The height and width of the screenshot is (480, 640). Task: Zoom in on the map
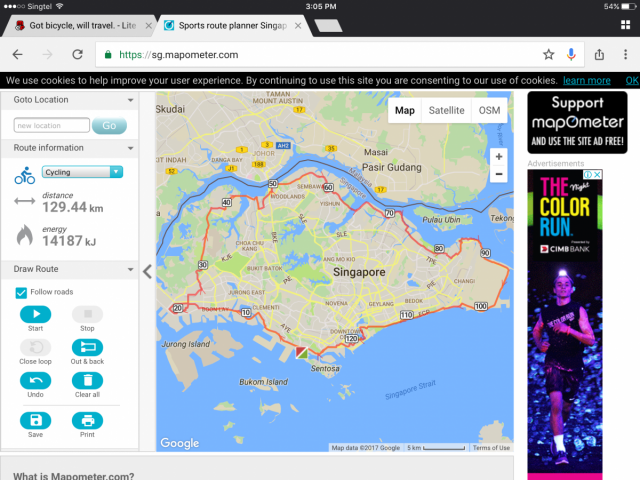499,157
